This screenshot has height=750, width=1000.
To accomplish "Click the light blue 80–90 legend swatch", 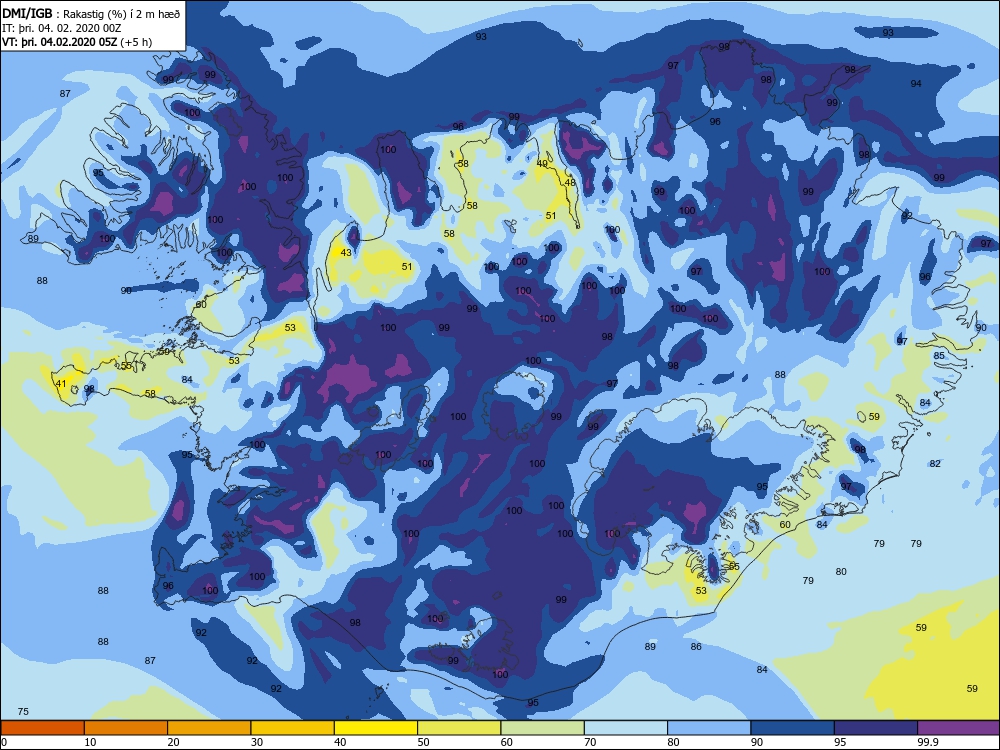I will (x=709, y=728).
